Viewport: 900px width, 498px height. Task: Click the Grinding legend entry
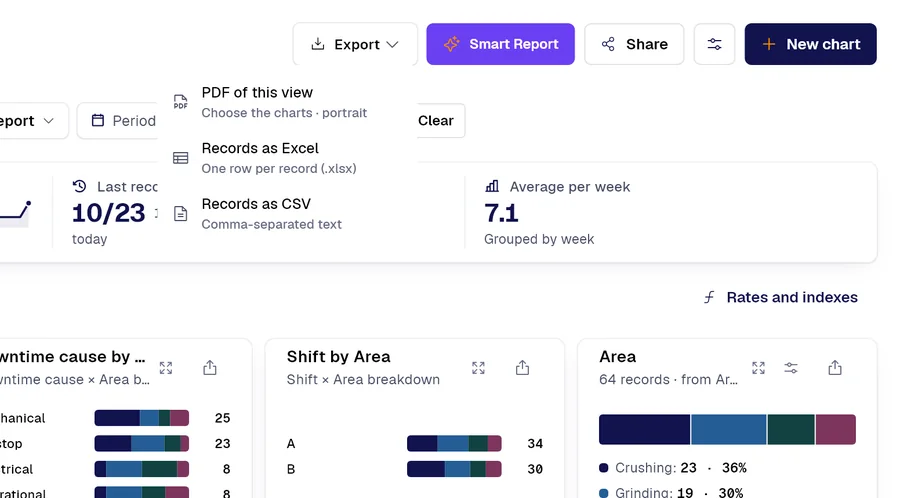[671, 493]
